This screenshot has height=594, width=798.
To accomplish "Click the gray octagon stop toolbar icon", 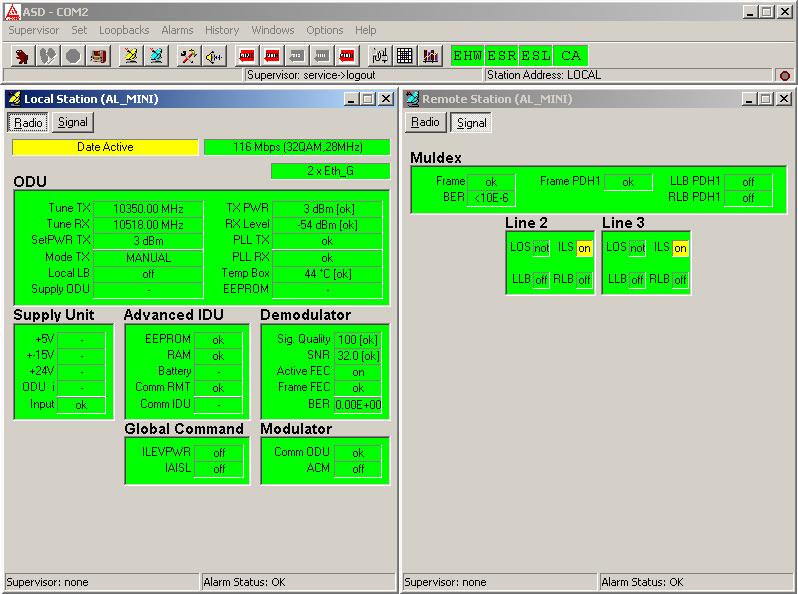I will click(x=73, y=55).
